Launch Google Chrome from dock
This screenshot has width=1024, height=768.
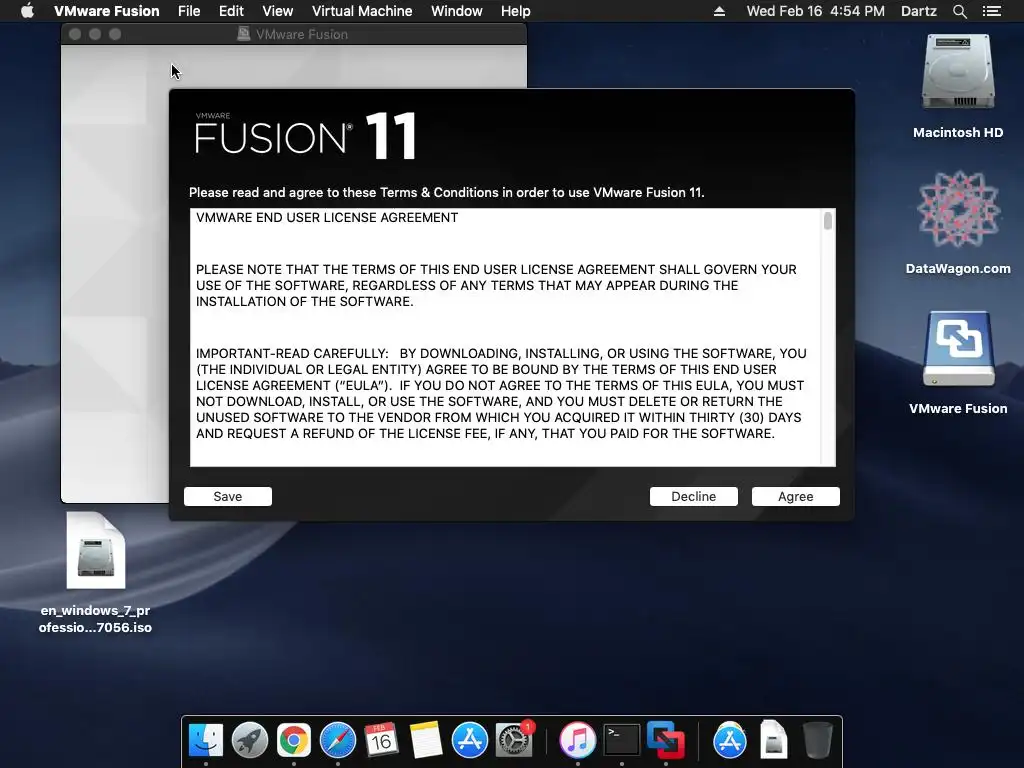point(294,741)
